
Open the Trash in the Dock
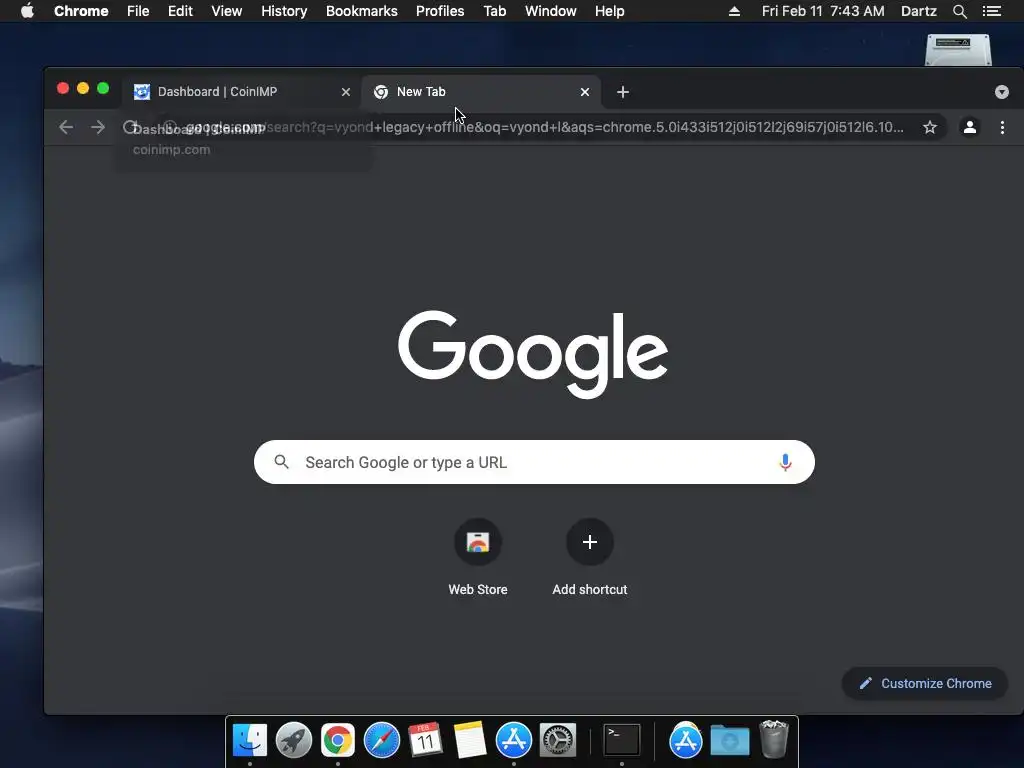pyautogui.click(x=774, y=739)
